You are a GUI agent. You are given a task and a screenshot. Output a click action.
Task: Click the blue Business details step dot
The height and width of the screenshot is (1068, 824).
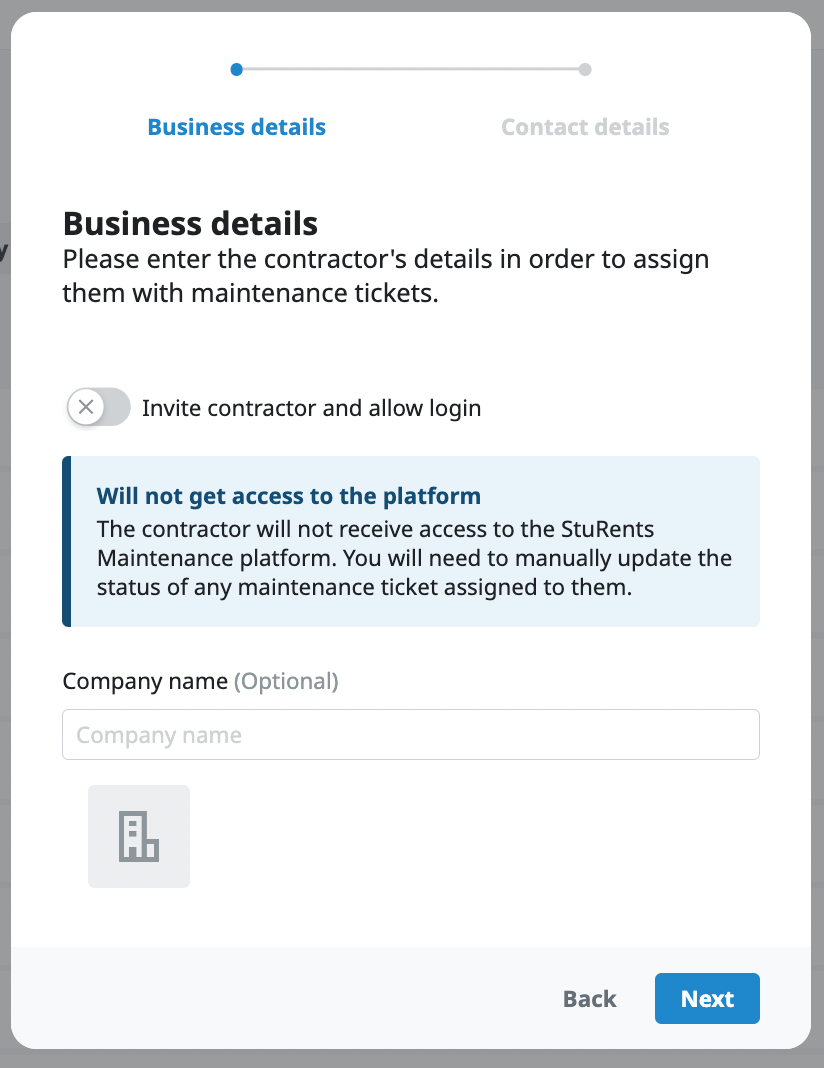point(236,70)
